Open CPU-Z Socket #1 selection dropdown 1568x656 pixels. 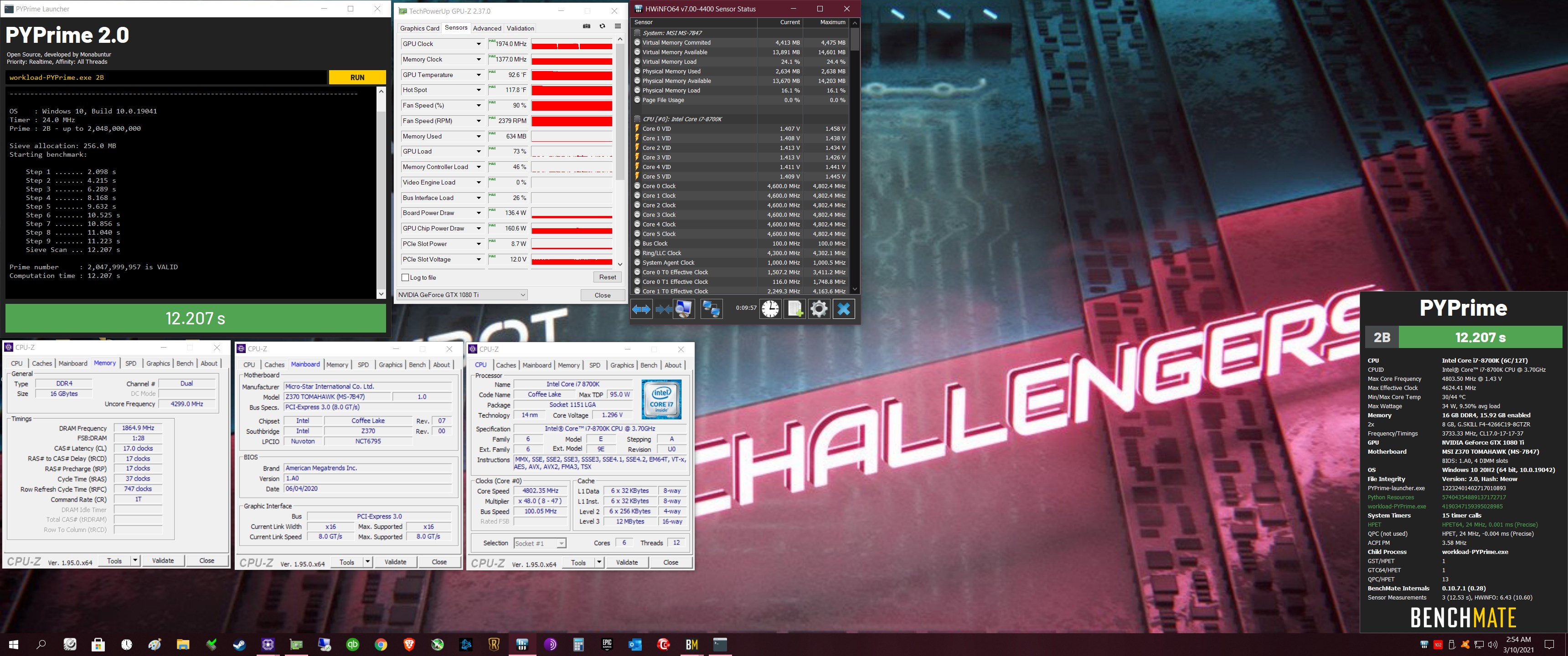tap(539, 543)
